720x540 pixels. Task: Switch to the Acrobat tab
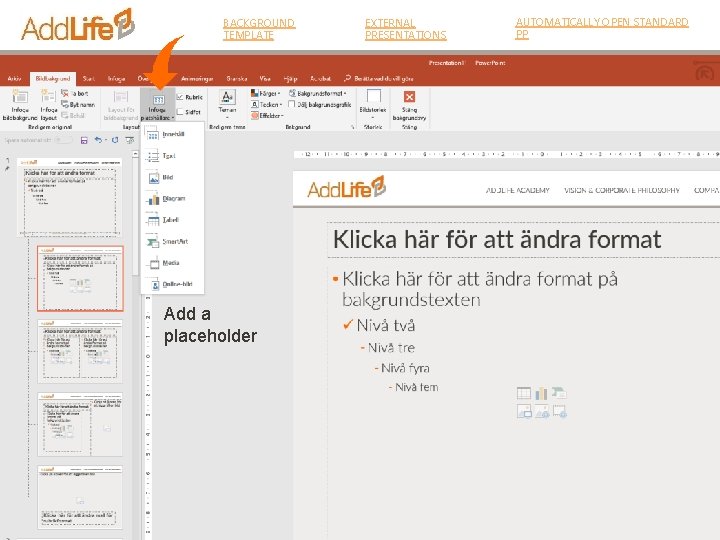tap(321, 79)
